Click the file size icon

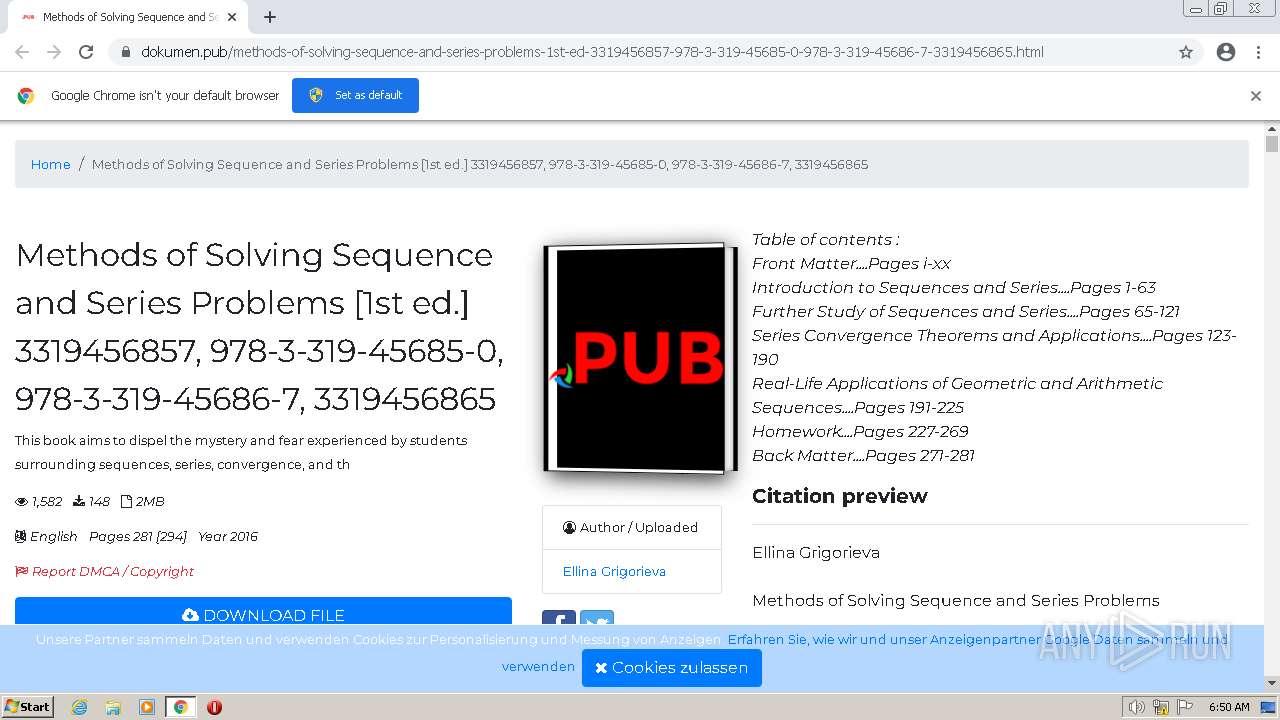point(126,501)
